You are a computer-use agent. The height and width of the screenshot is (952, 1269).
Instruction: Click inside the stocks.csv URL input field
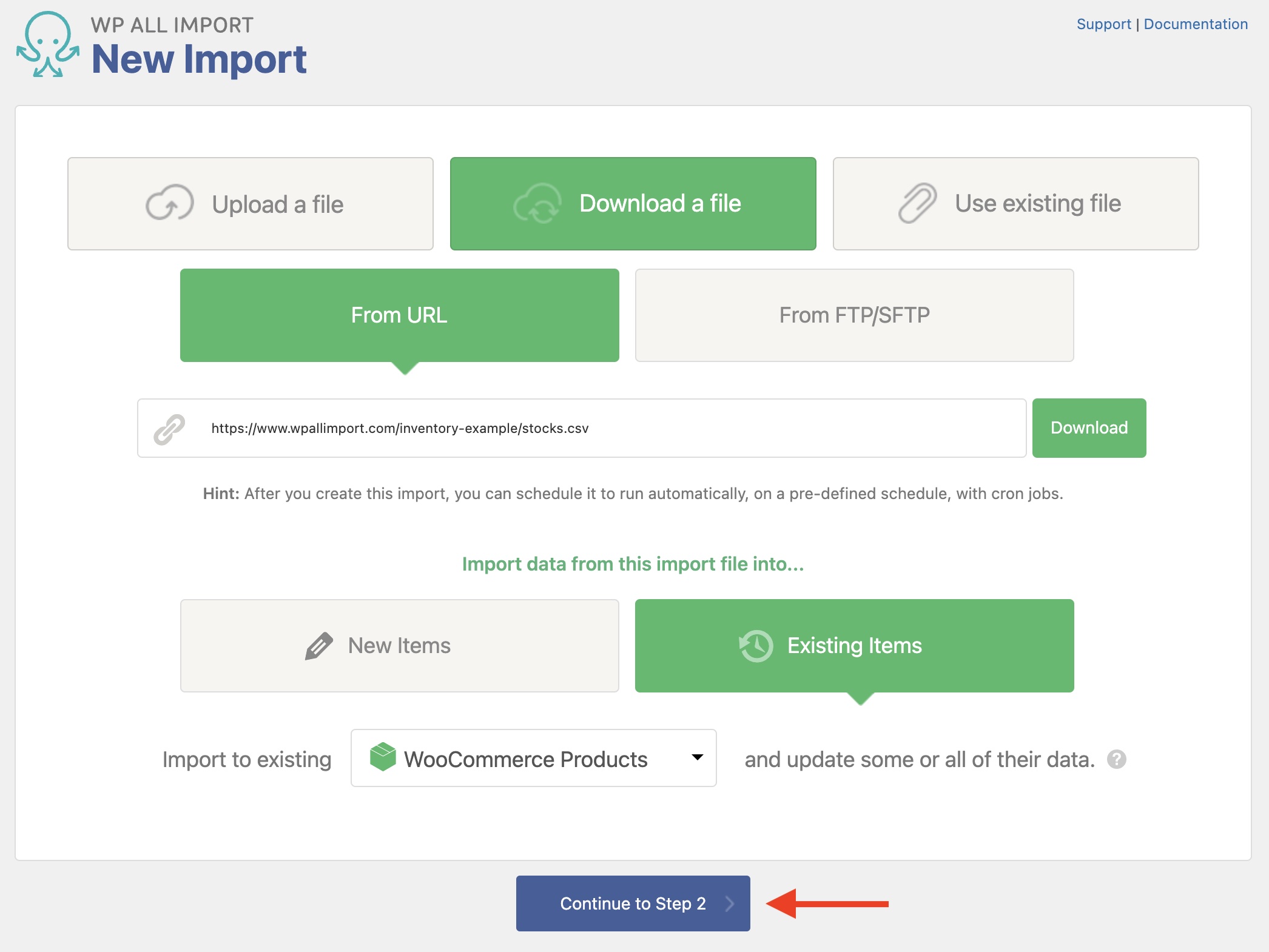(582, 428)
